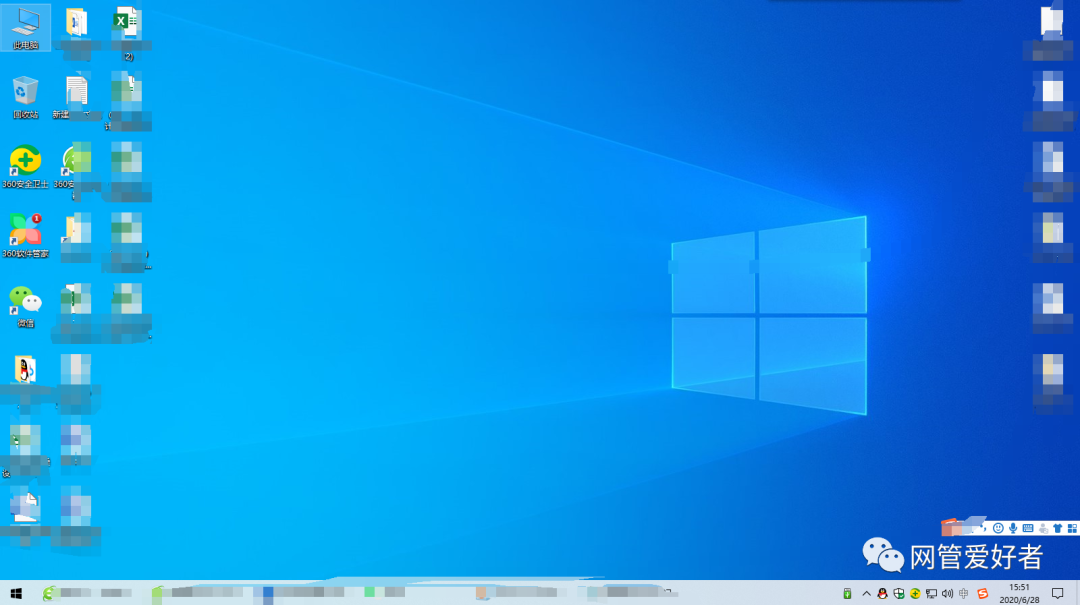Click the battery status icon in the tray
This screenshot has height=605, width=1080.
pyautogui.click(x=848, y=593)
